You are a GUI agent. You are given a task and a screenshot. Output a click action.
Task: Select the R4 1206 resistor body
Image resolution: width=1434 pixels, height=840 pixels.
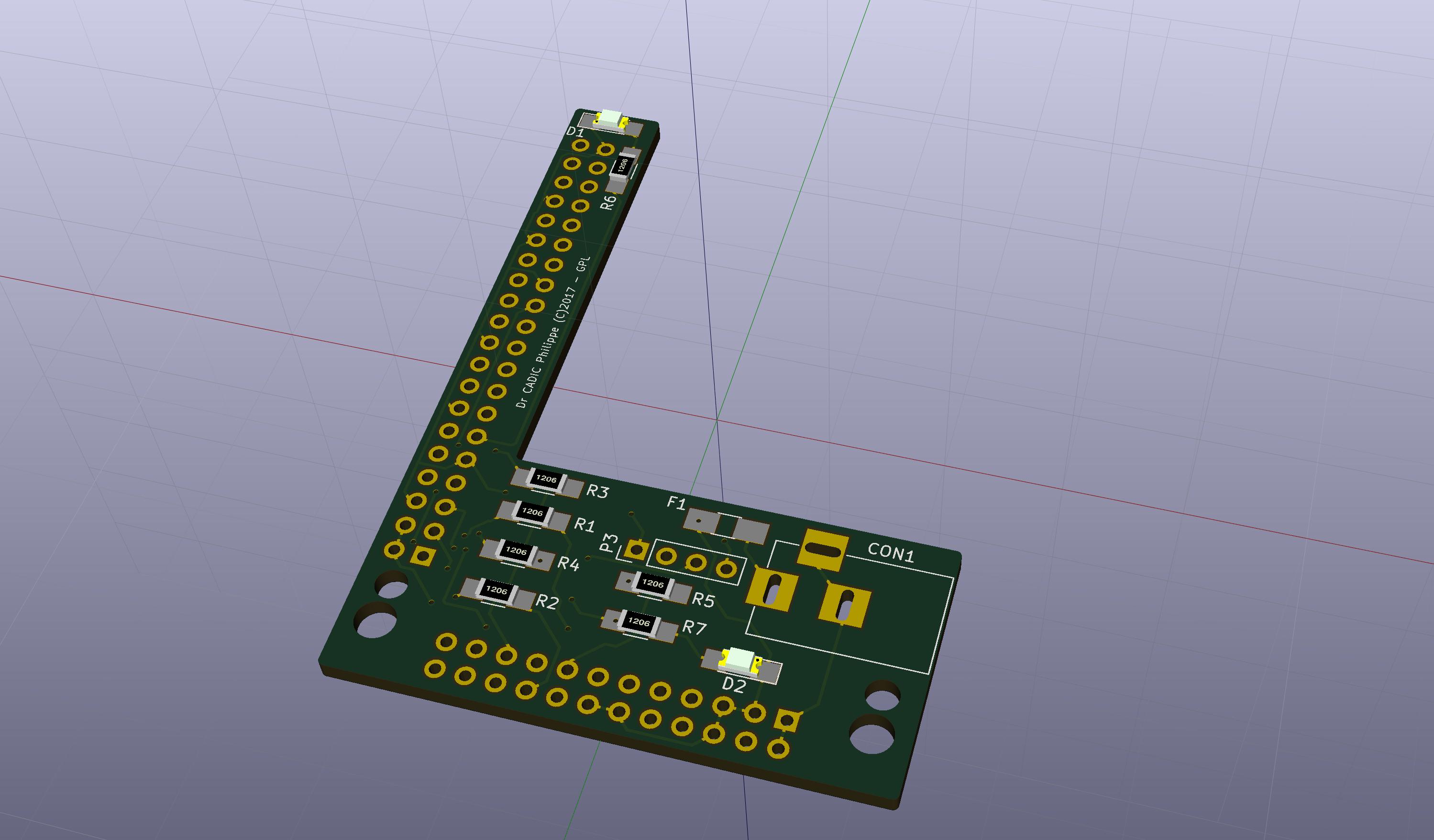[x=516, y=552]
